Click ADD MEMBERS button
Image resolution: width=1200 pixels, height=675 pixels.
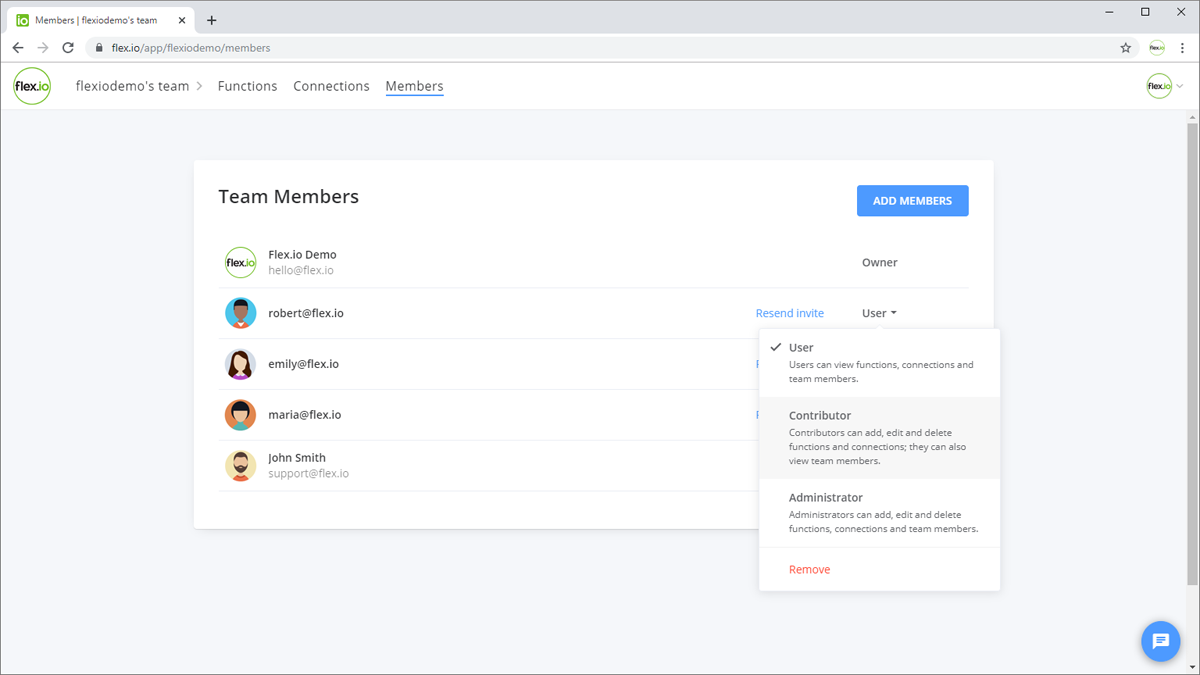coord(912,201)
